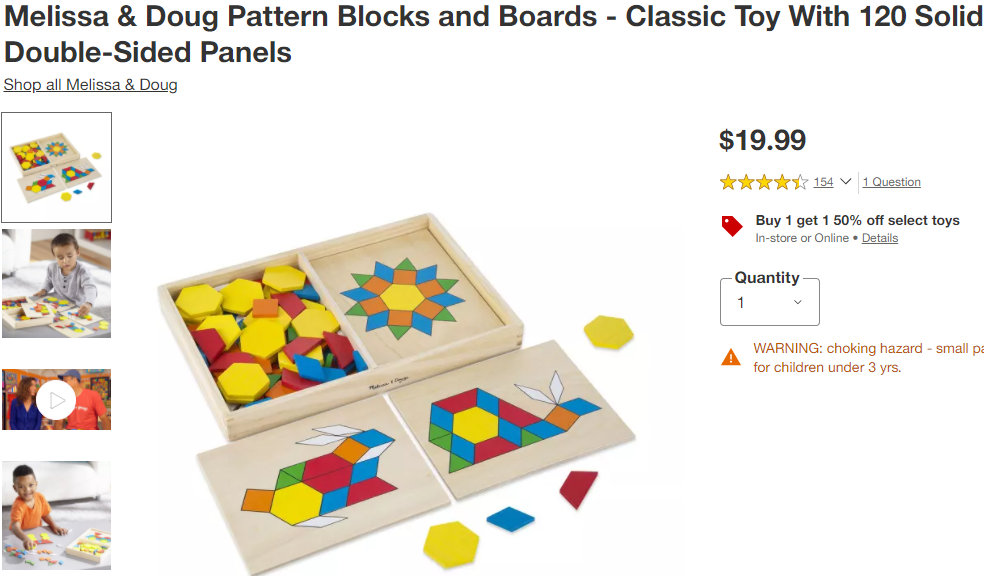
Task: Click the orange choking hazard warning icon
Action: click(x=731, y=357)
